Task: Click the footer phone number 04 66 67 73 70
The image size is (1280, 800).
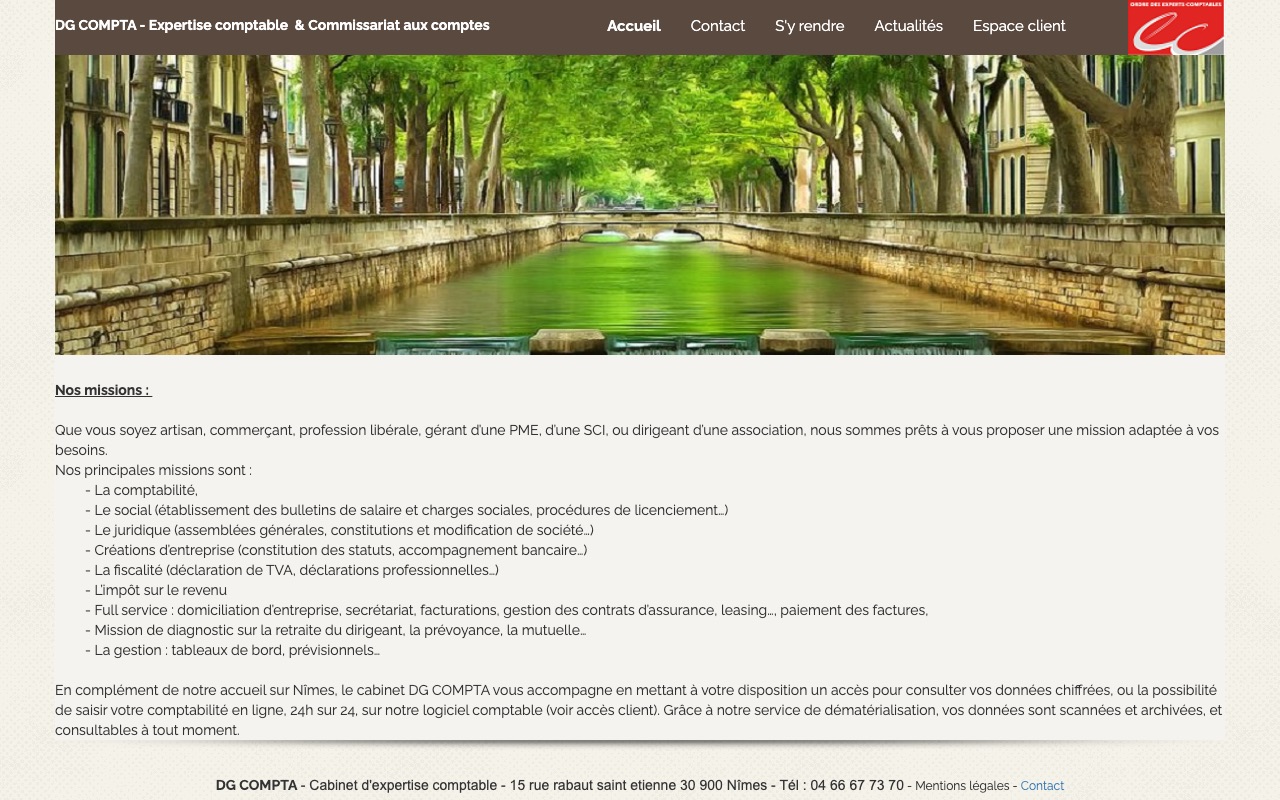Action: (x=857, y=785)
